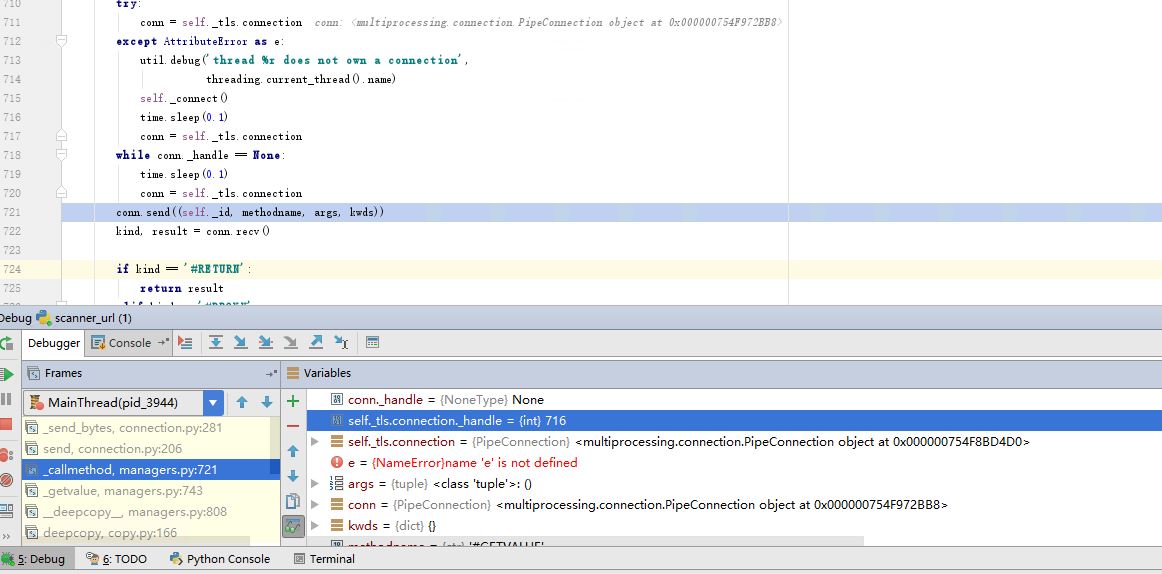The height and width of the screenshot is (574, 1162).
Task: Expand the kwds dict variable
Action: (x=315, y=526)
